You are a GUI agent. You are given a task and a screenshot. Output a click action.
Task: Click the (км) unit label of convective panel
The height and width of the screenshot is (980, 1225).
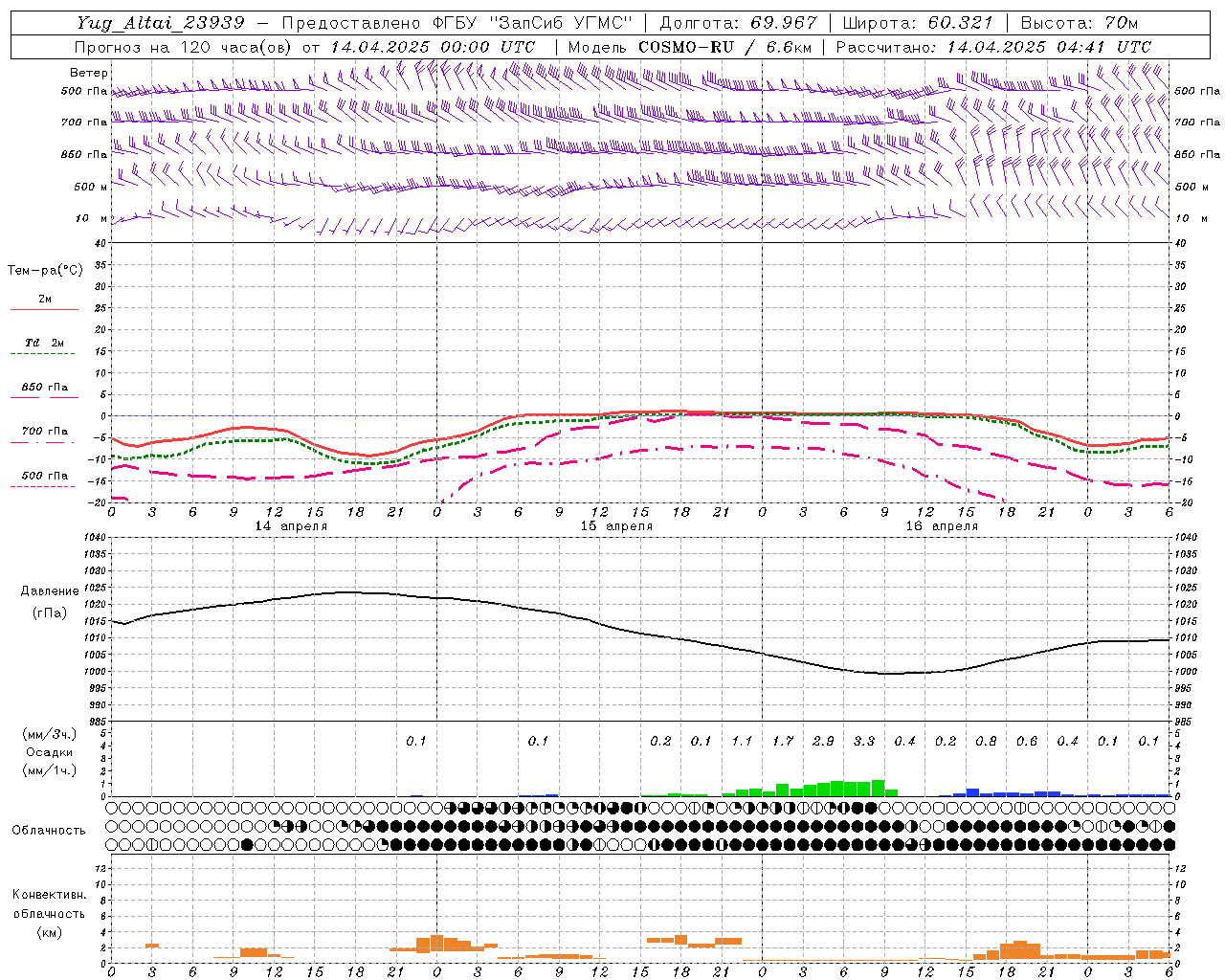[x=49, y=932]
